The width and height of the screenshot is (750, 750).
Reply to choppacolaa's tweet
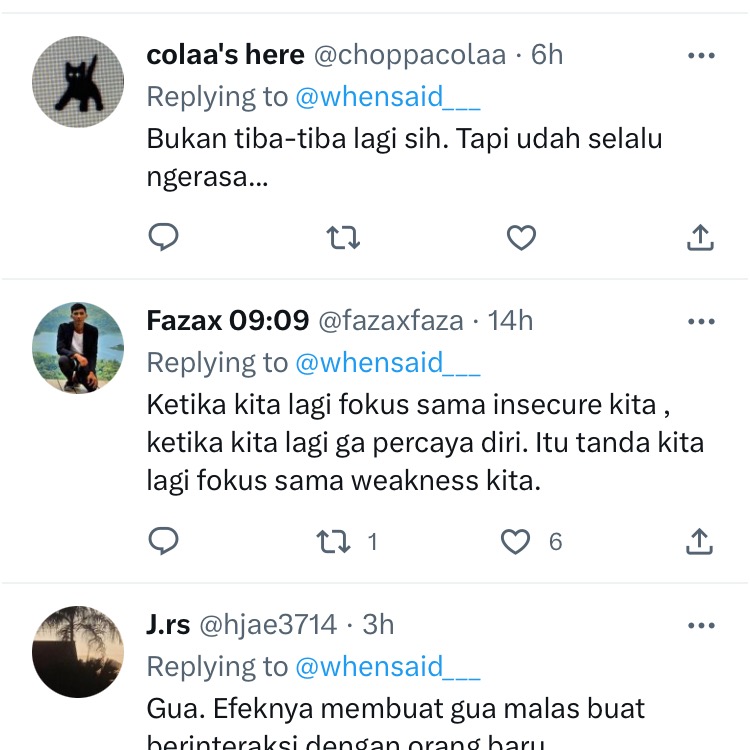coord(163,237)
